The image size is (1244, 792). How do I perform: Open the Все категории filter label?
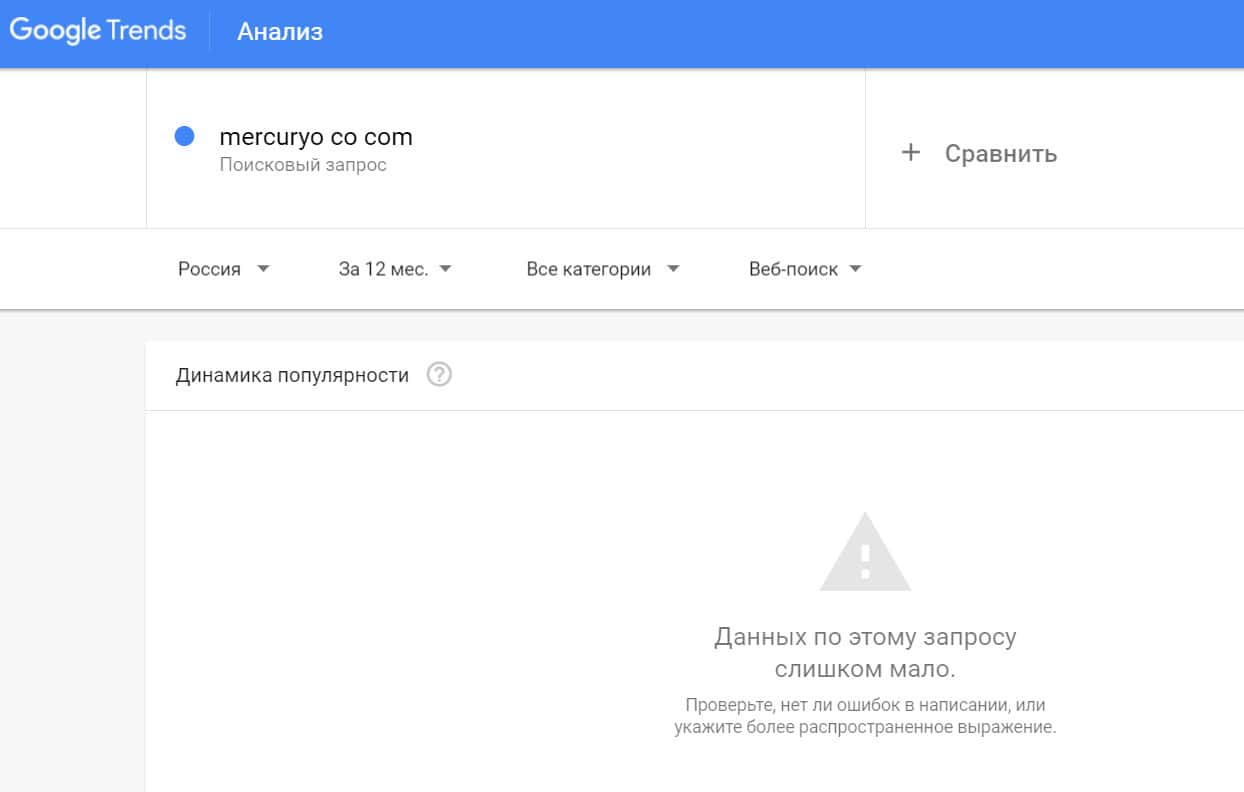coord(588,269)
